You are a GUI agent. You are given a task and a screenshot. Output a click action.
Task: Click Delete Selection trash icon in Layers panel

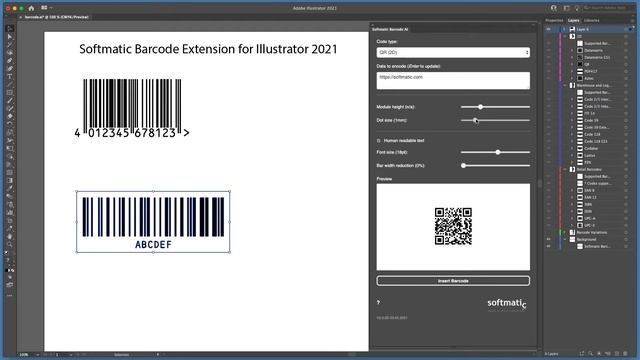click(x=626, y=353)
